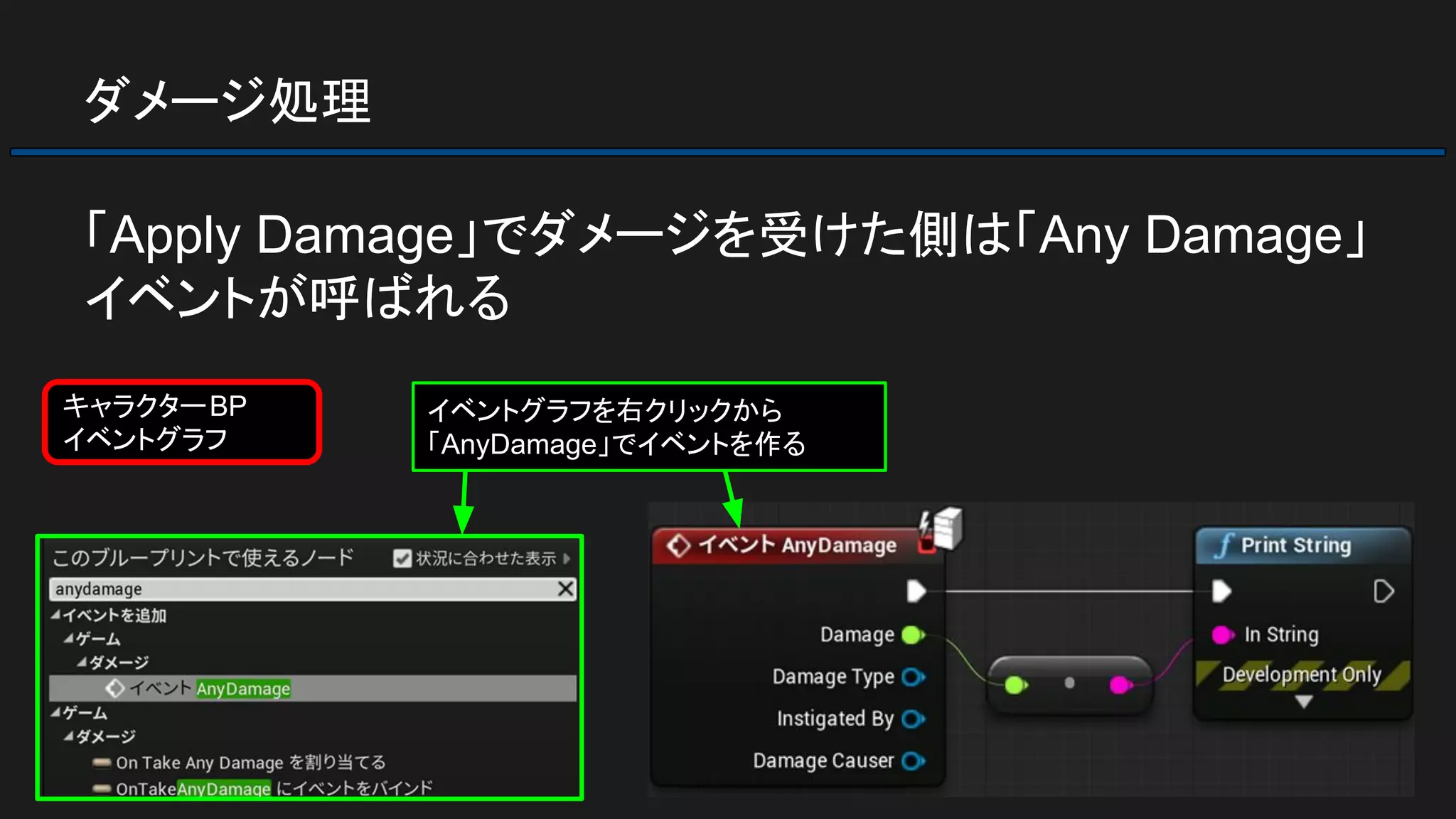
Task: Click the diamond event icon beside AnyDamage entry
Action: pyautogui.click(x=114, y=688)
